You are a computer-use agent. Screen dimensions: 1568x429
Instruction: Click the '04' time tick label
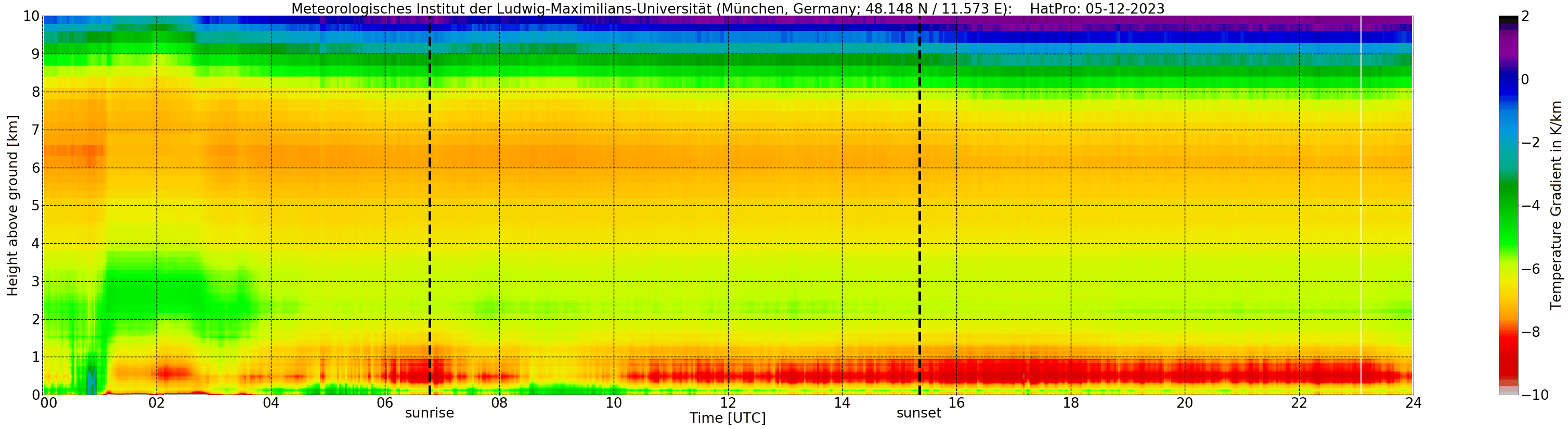271,403
